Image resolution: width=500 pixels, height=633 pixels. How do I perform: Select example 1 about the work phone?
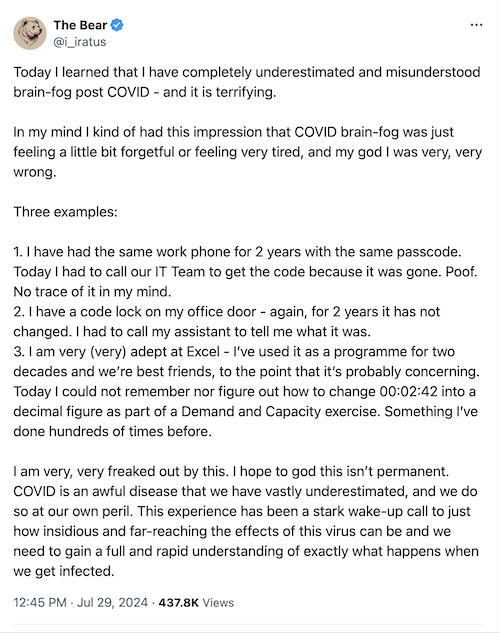point(245,271)
